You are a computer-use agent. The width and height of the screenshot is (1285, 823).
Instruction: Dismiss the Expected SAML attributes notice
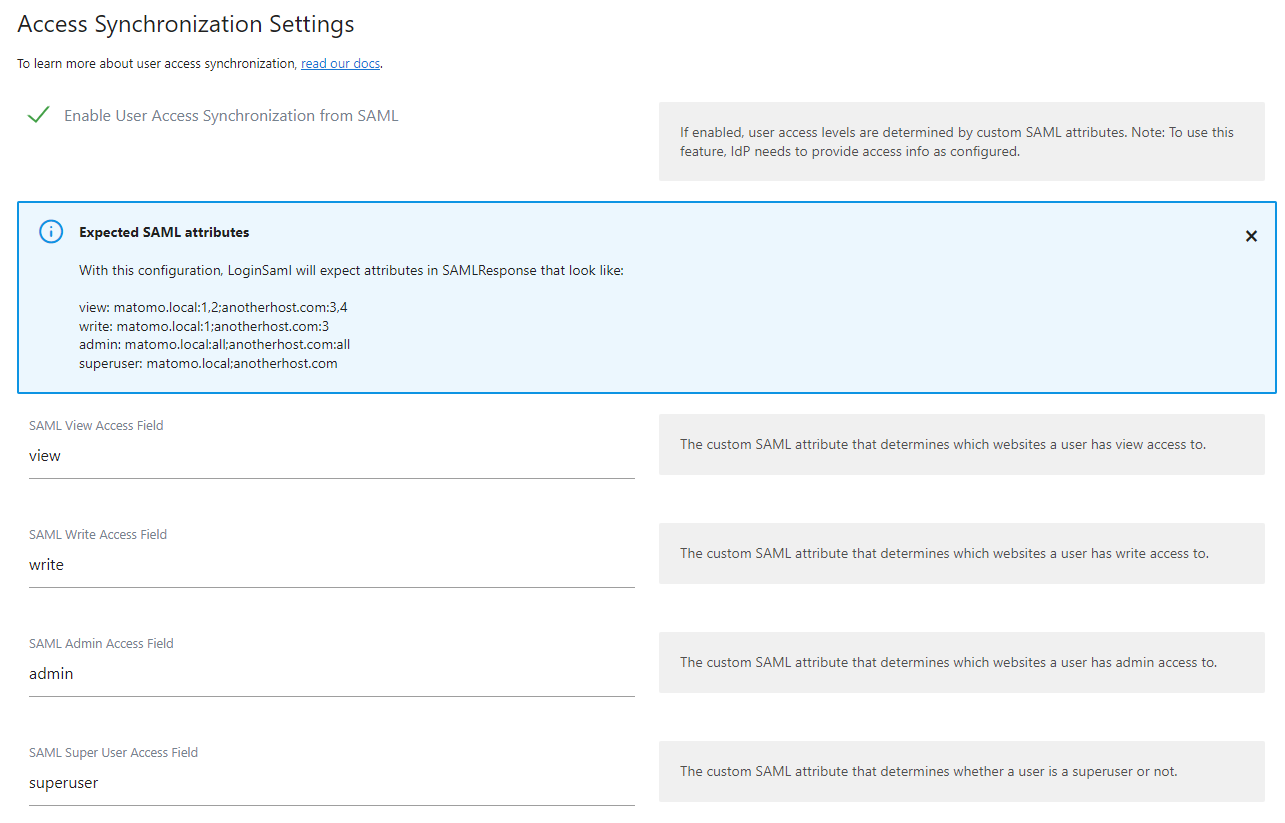[1251, 236]
